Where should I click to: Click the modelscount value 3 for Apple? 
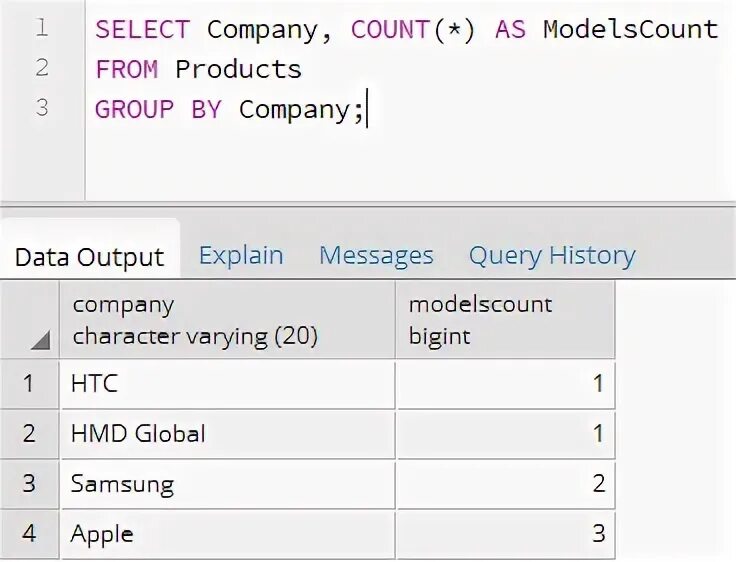click(x=505, y=535)
